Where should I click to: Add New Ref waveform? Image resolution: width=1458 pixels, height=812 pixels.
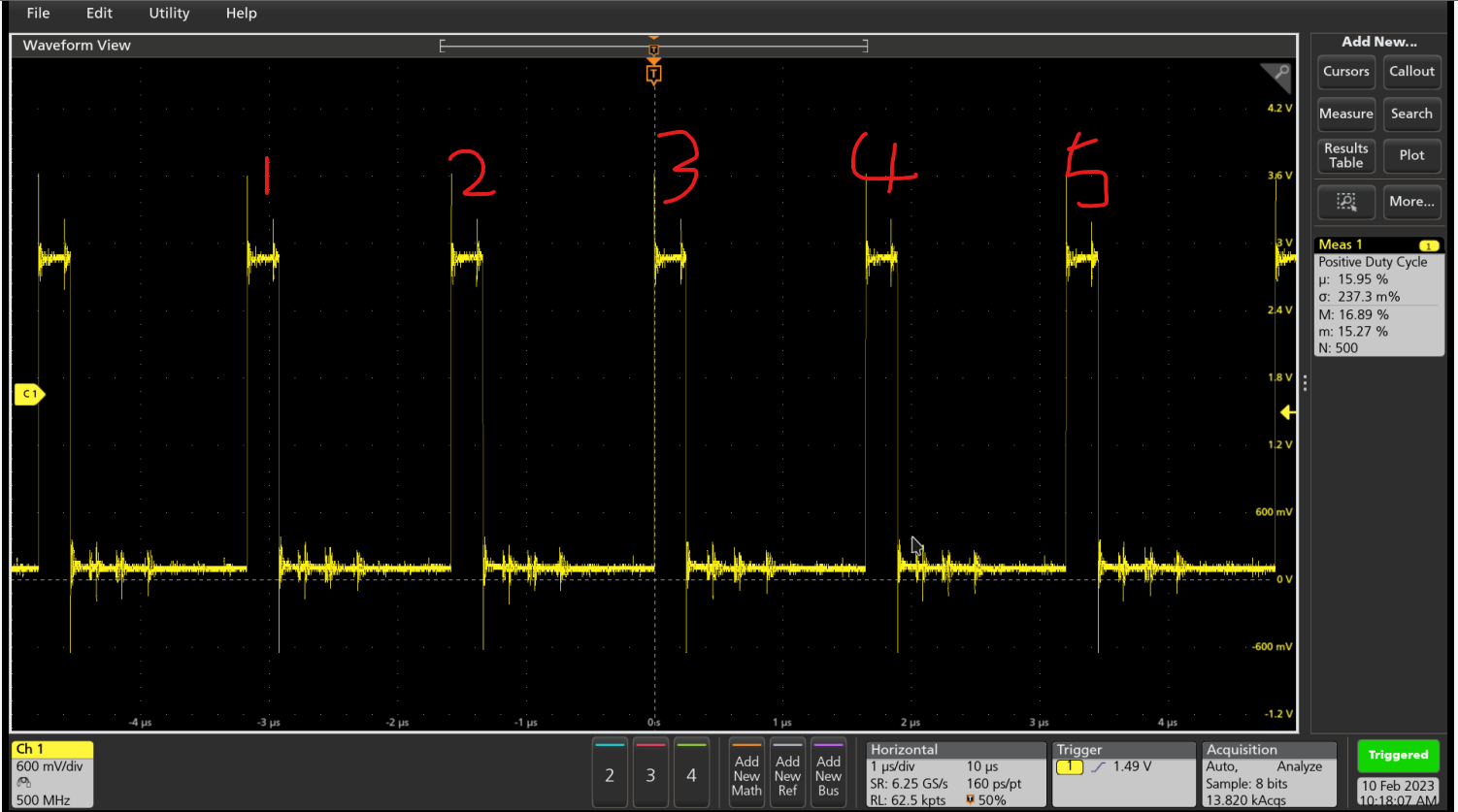click(787, 774)
